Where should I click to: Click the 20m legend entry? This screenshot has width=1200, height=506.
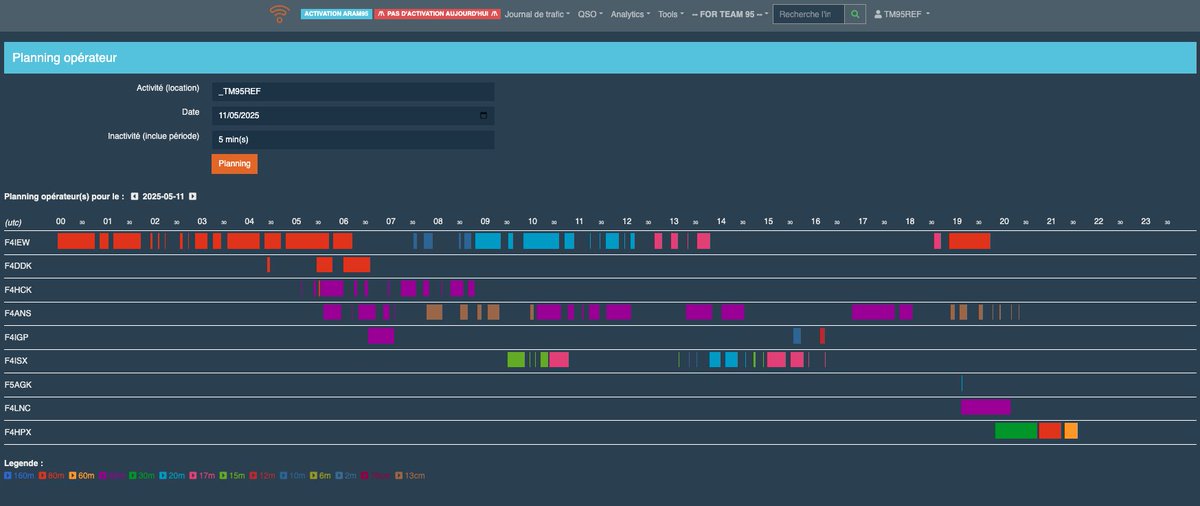[171, 476]
